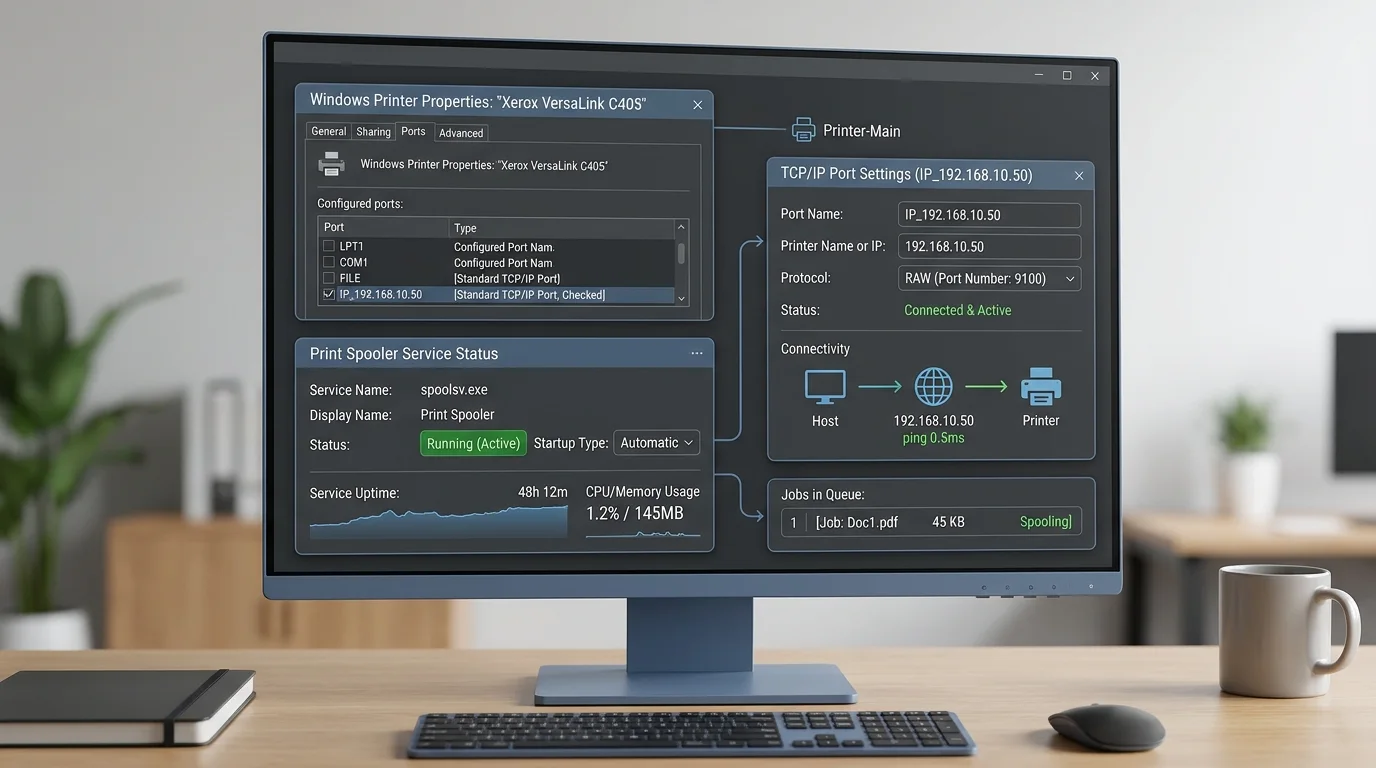Expand the Startup Type Automatic dropdown
The width and height of the screenshot is (1376, 768).
656,443
